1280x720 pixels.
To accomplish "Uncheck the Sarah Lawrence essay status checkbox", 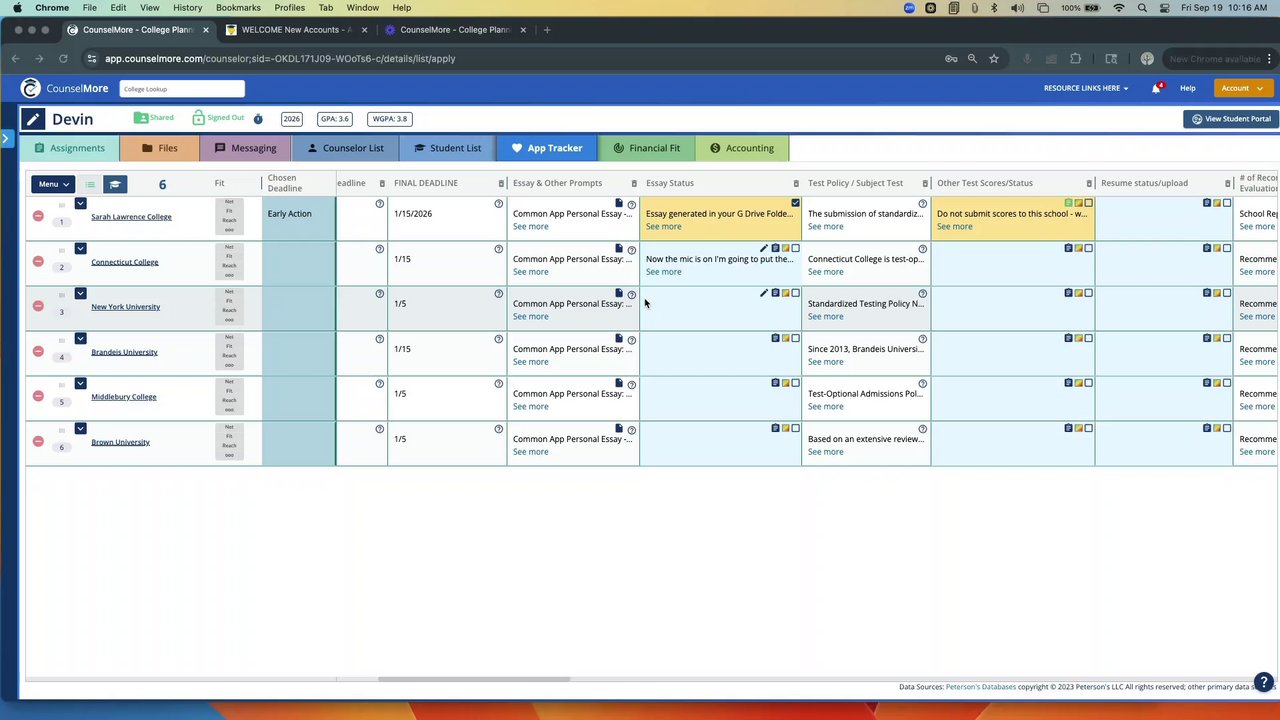I will [796, 203].
